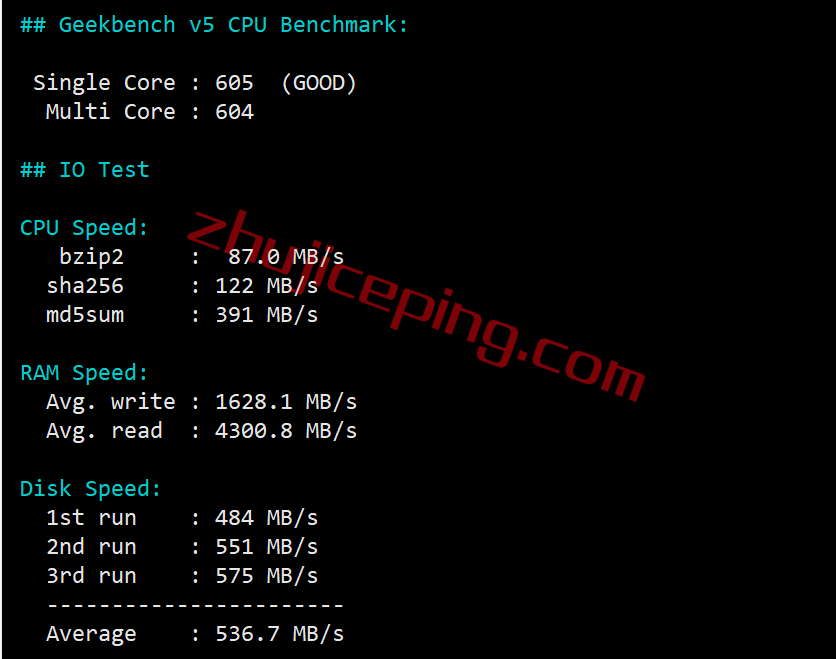Click the 1st run result 484 MB/s
This screenshot has height=659, width=836.
[266, 518]
